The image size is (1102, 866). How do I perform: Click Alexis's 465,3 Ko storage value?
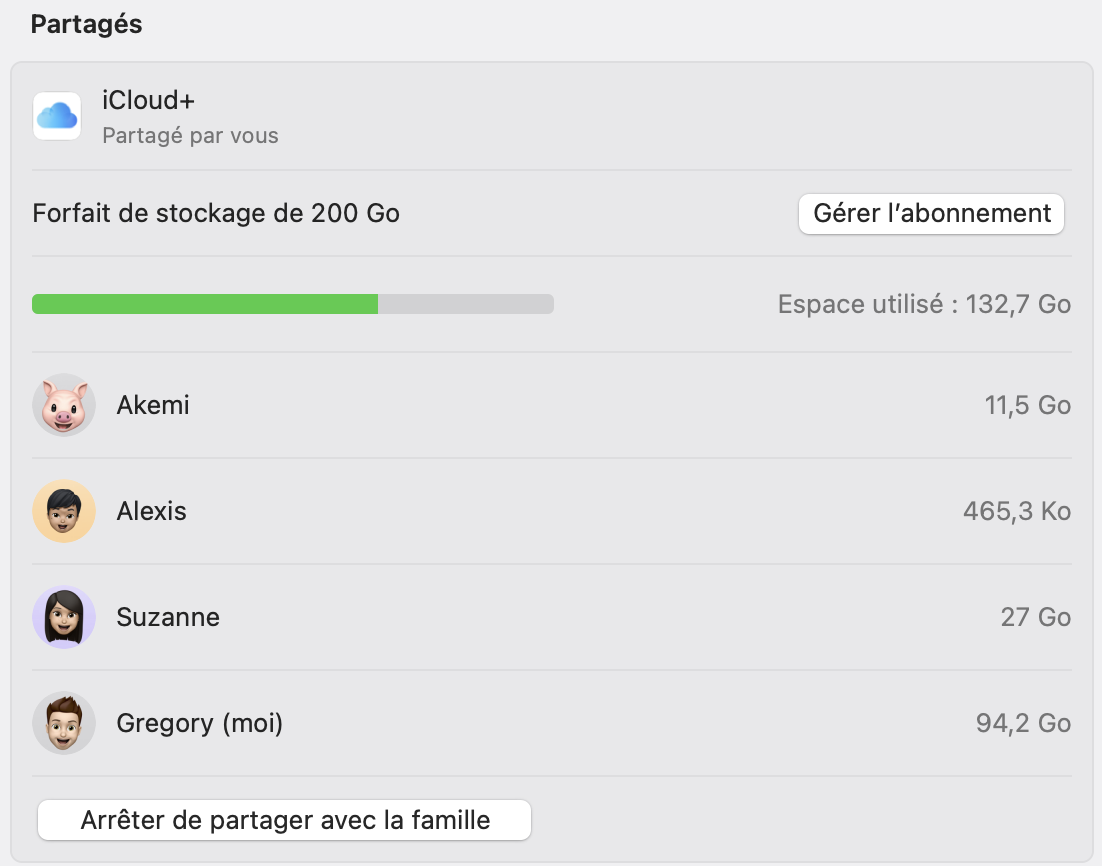(1016, 511)
